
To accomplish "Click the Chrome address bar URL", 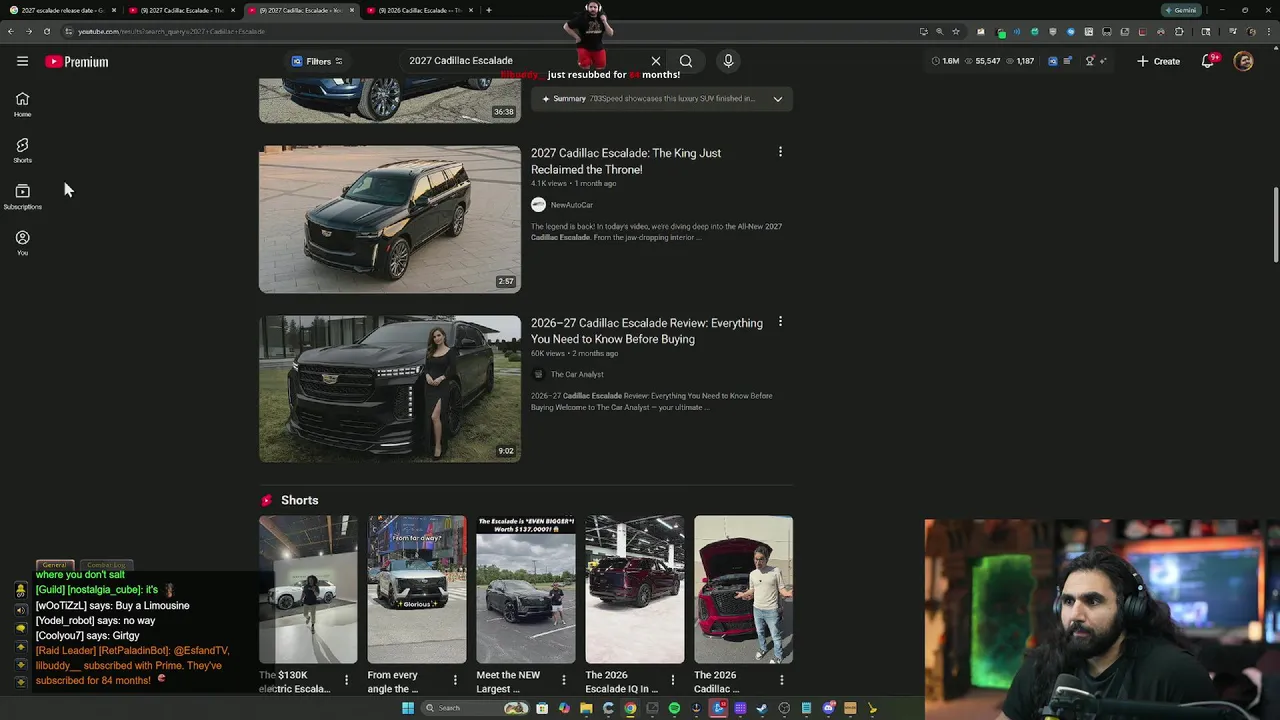I will tap(171, 31).
